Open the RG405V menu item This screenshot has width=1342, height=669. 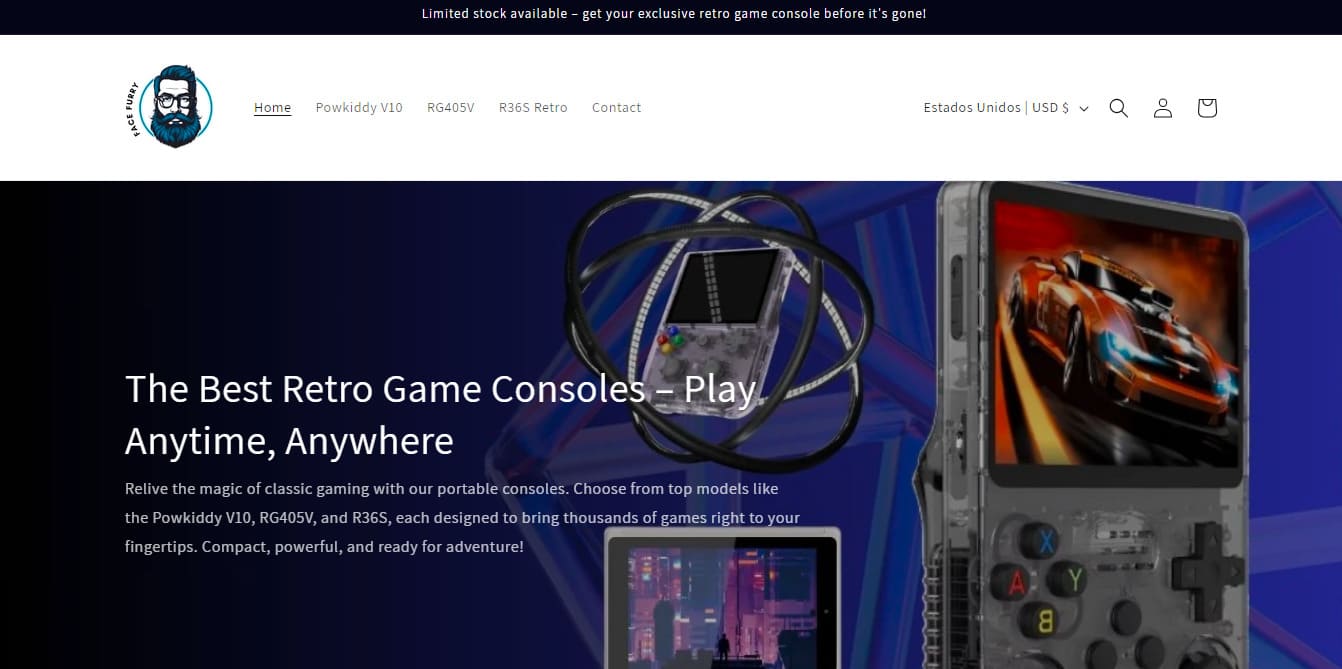point(451,108)
